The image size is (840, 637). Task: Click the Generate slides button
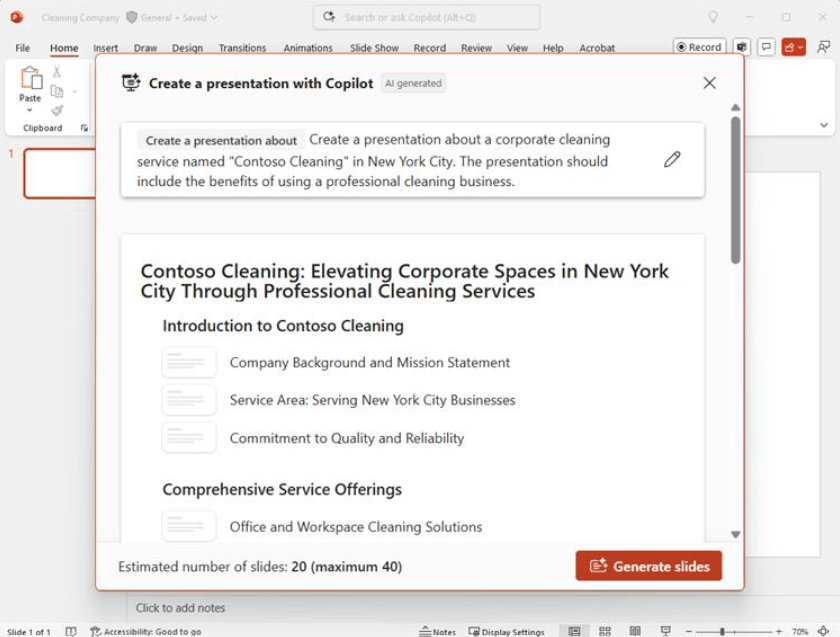pos(649,566)
